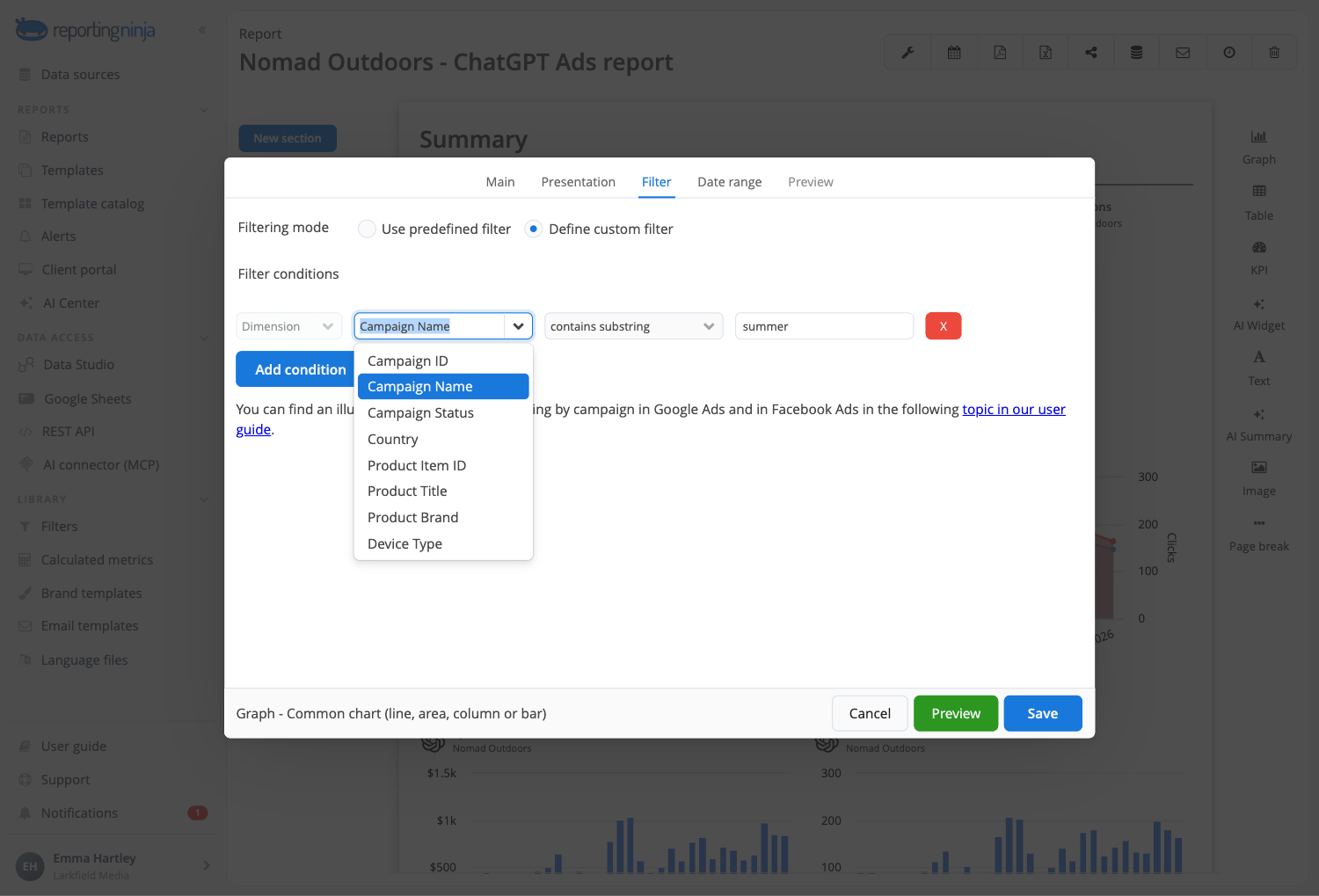
Task: Toggle the Campaign Name dropdown arrow
Action: 519,326
